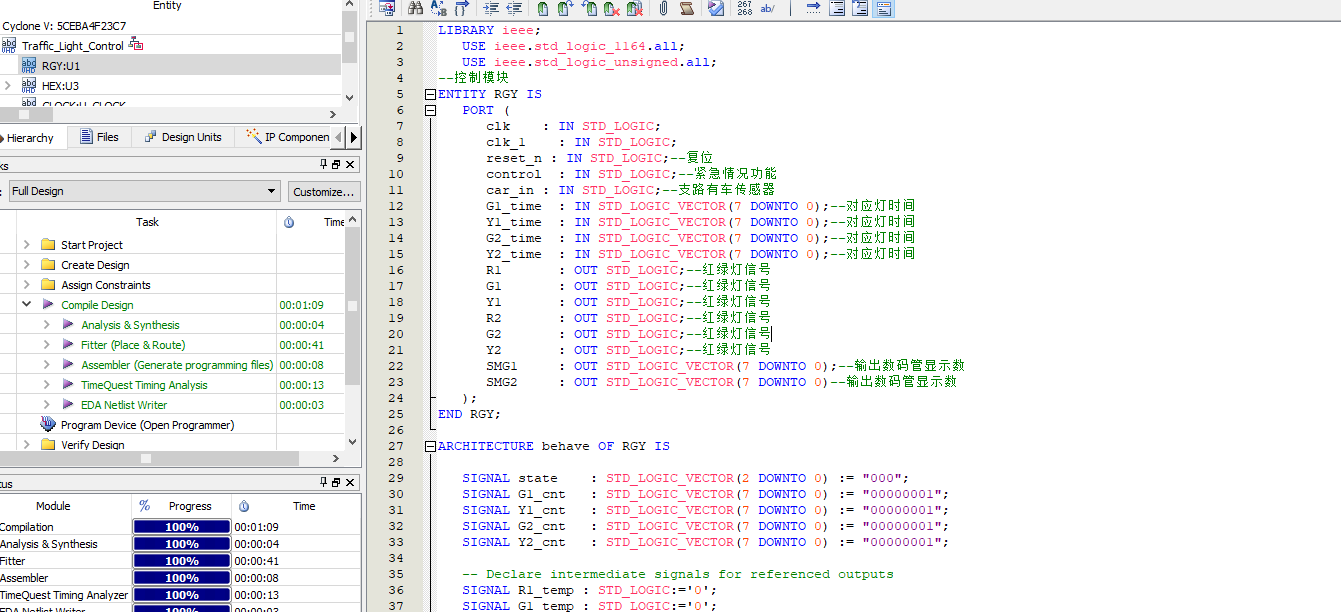Switch to the Files tab
Viewport: 1341px width, 612px height.
99,137
